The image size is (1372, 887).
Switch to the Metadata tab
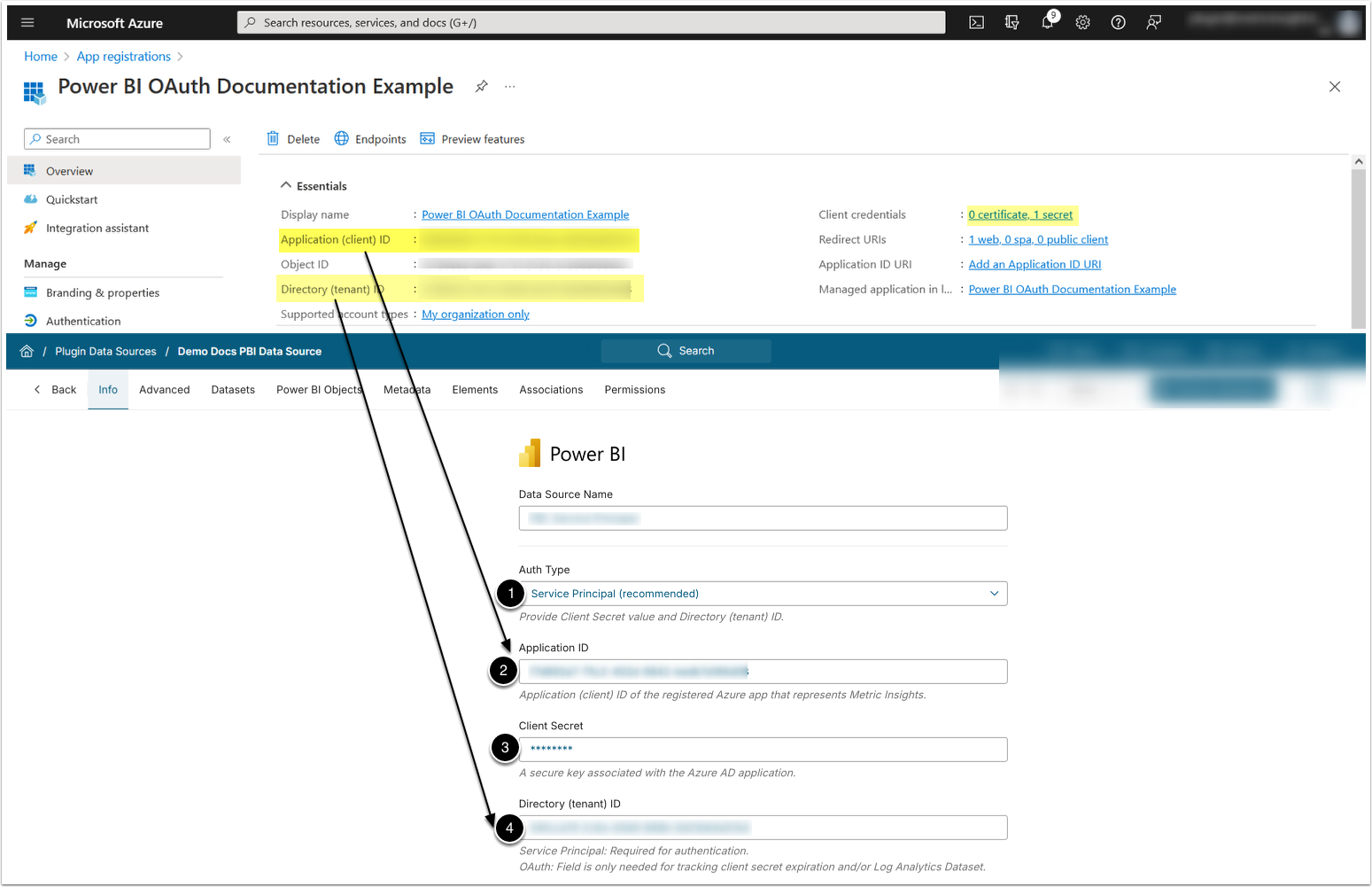[407, 390]
